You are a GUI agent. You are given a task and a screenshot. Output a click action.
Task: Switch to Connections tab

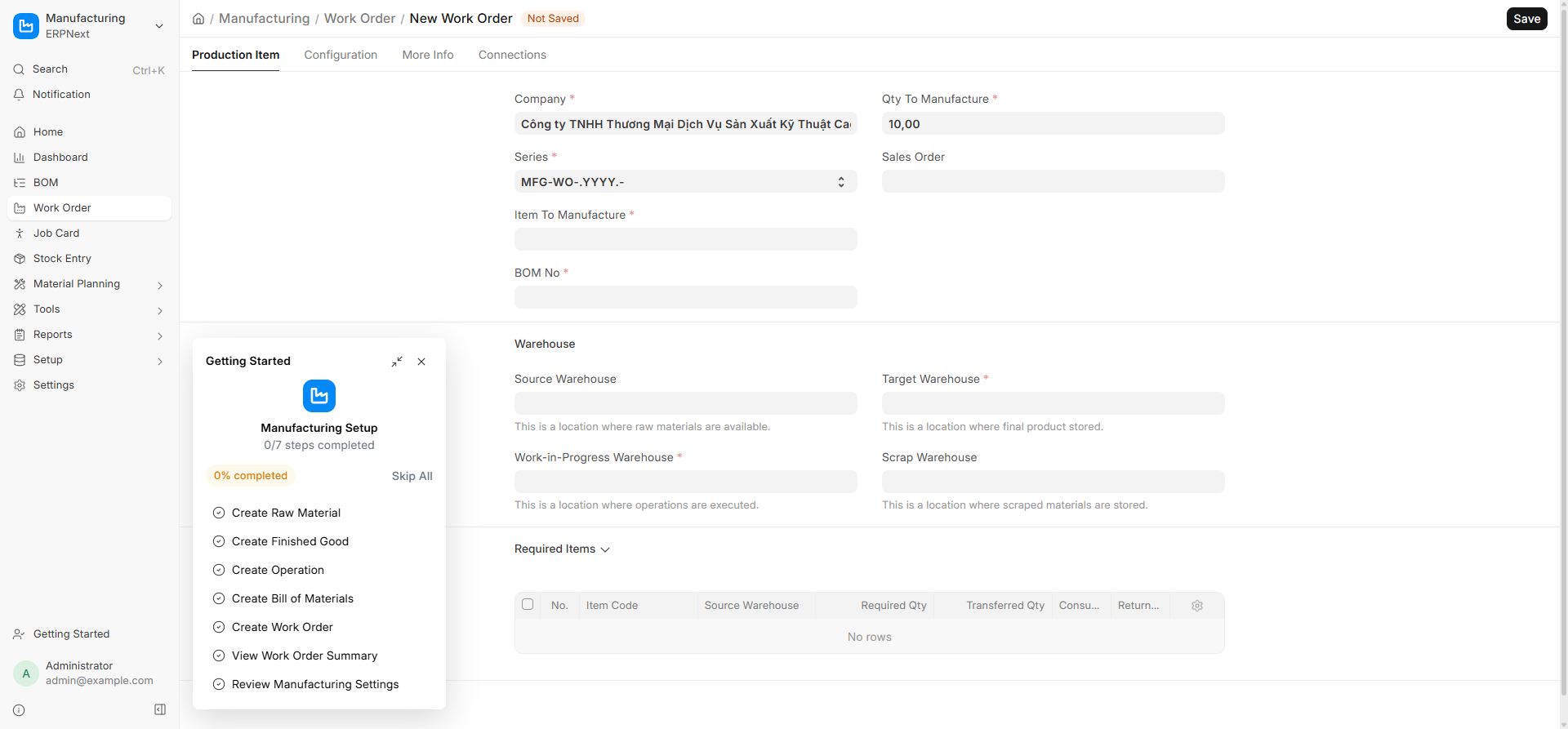pyautogui.click(x=512, y=55)
